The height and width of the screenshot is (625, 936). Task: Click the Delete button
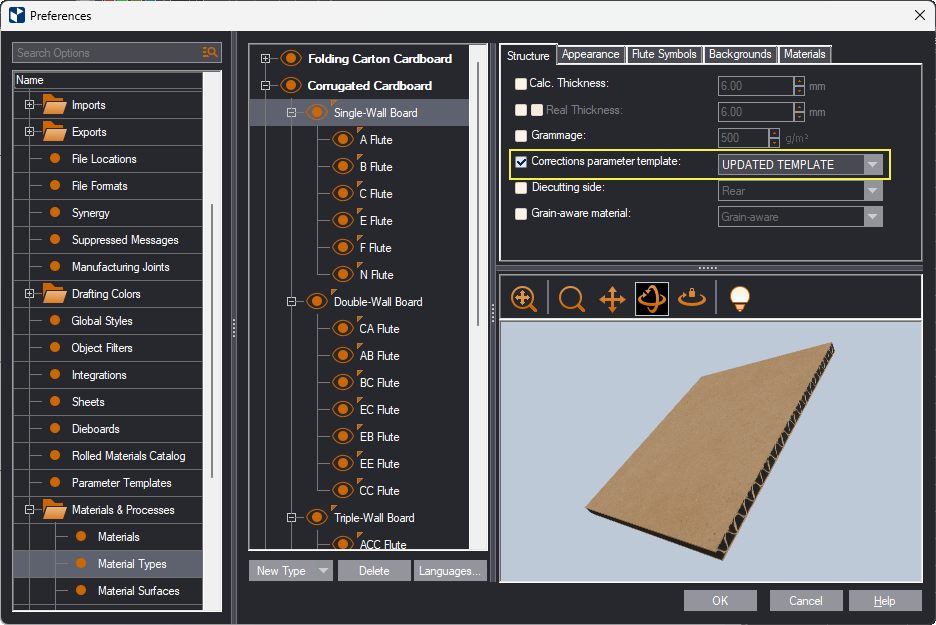tap(374, 571)
